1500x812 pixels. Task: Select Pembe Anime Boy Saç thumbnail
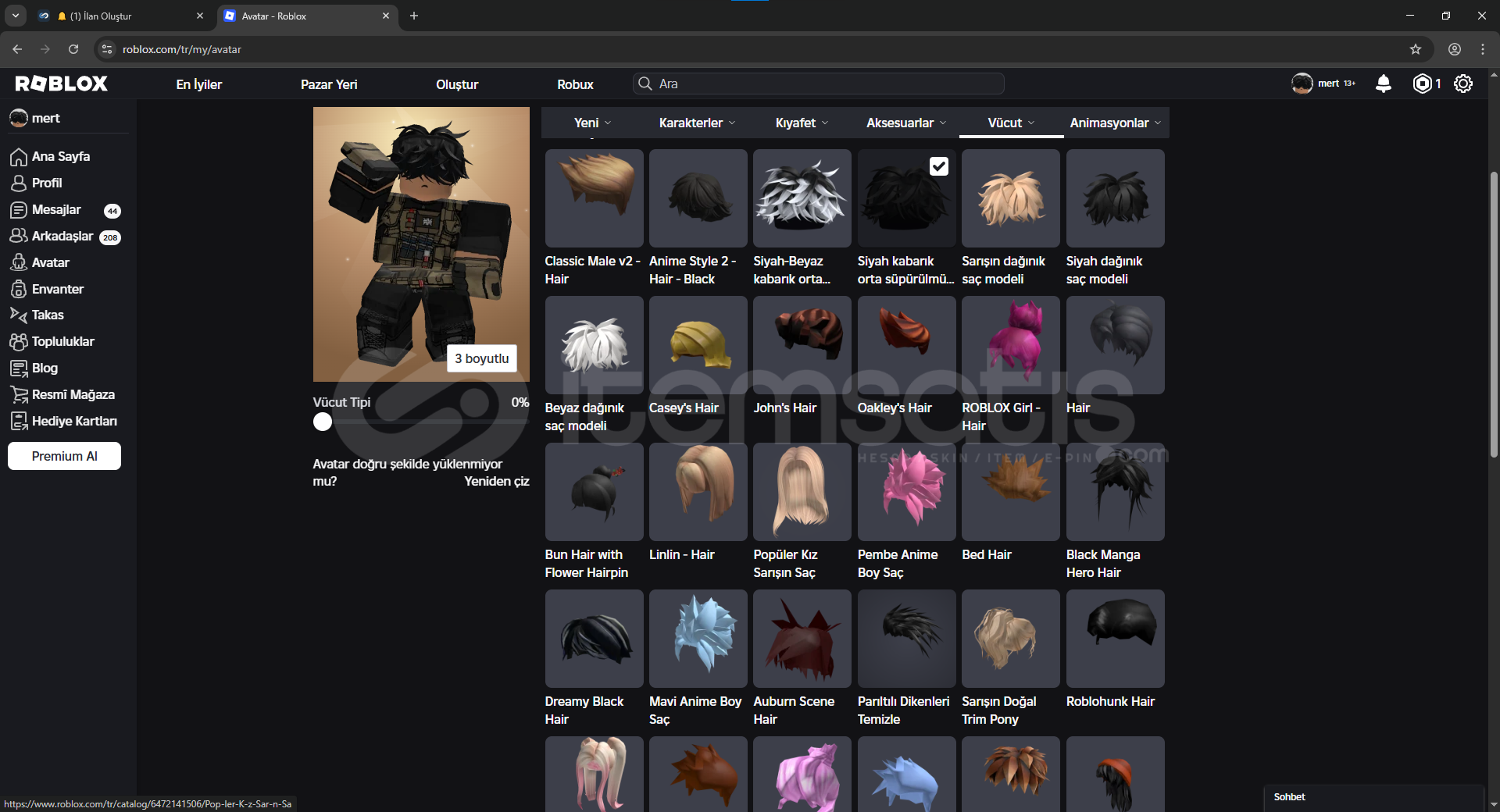[x=906, y=492]
